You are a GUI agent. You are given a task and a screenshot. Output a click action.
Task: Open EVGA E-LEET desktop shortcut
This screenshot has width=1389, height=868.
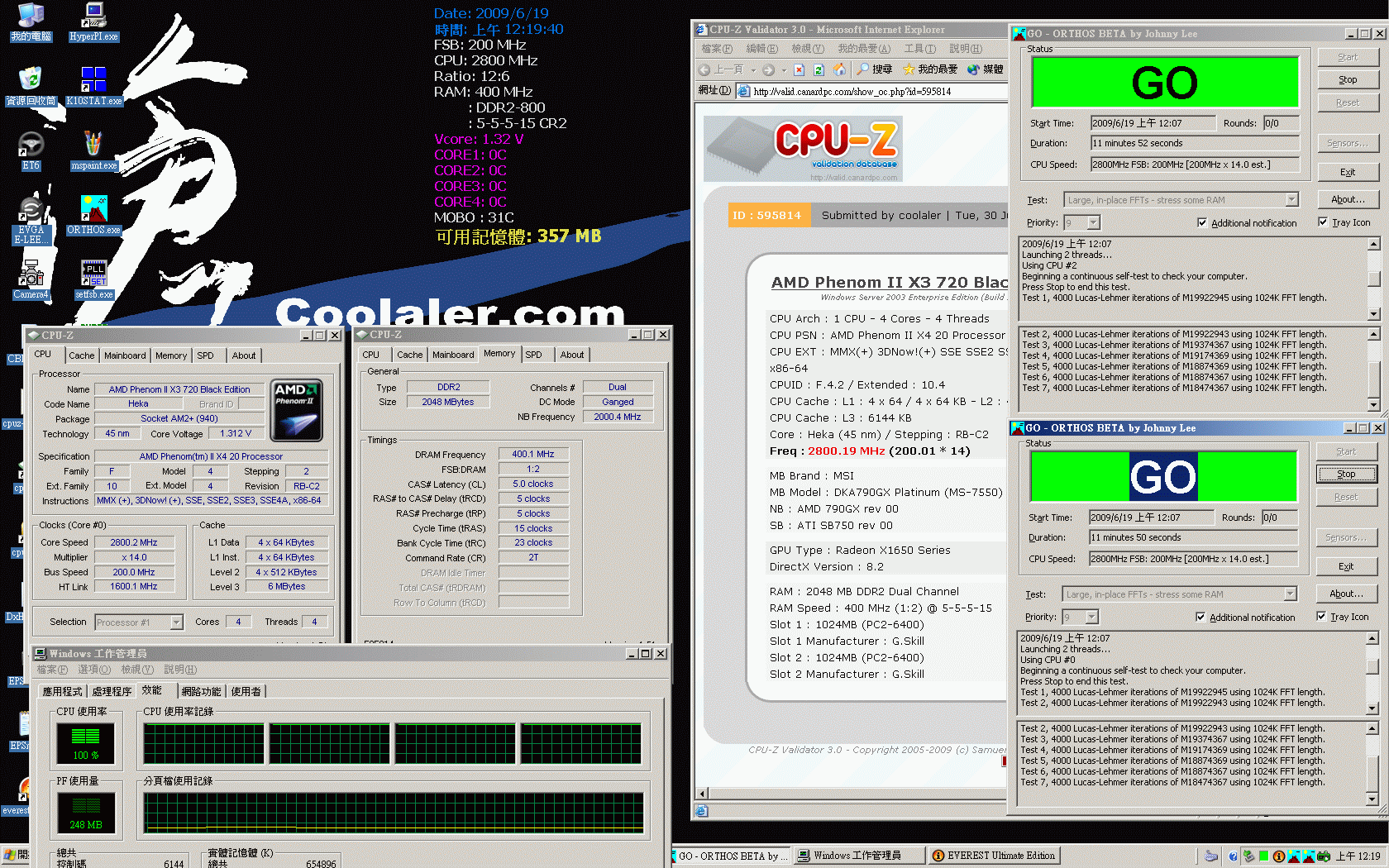pos(31,221)
